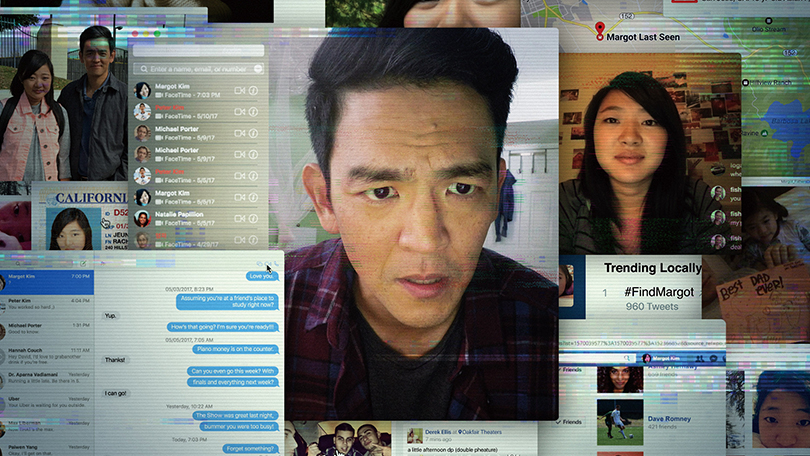Add contact plus icon in FaceTime search field
Screen dimensions: 810x456
tap(258, 69)
